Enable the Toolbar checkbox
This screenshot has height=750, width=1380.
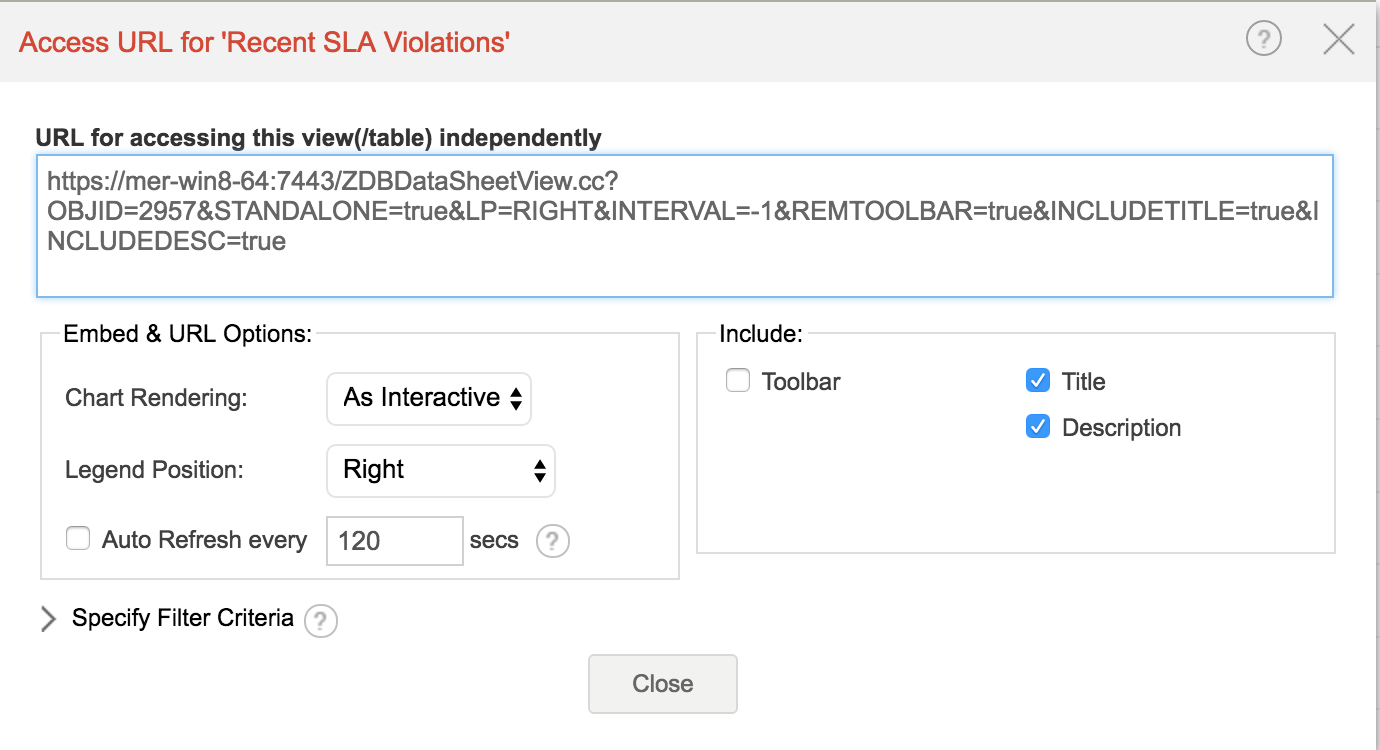click(x=738, y=381)
